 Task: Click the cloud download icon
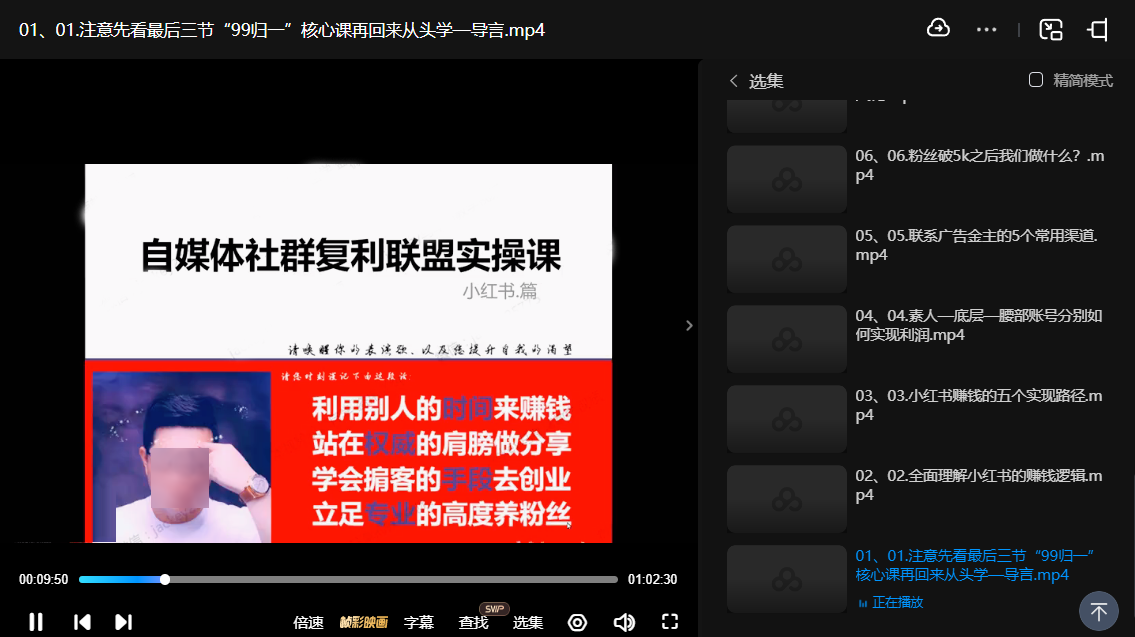tap(938, 29)
